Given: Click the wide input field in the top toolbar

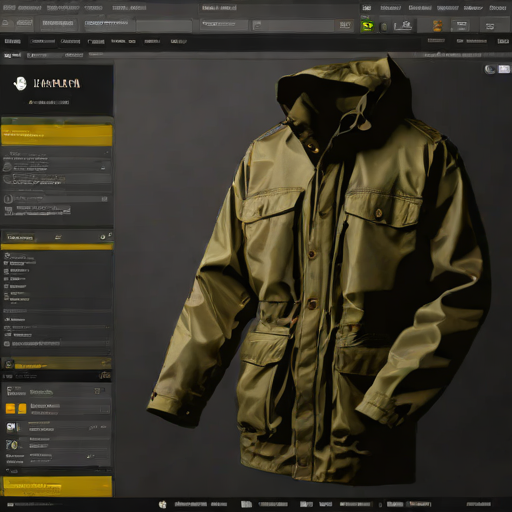Looking at the screenshot, I should (293, 25).
